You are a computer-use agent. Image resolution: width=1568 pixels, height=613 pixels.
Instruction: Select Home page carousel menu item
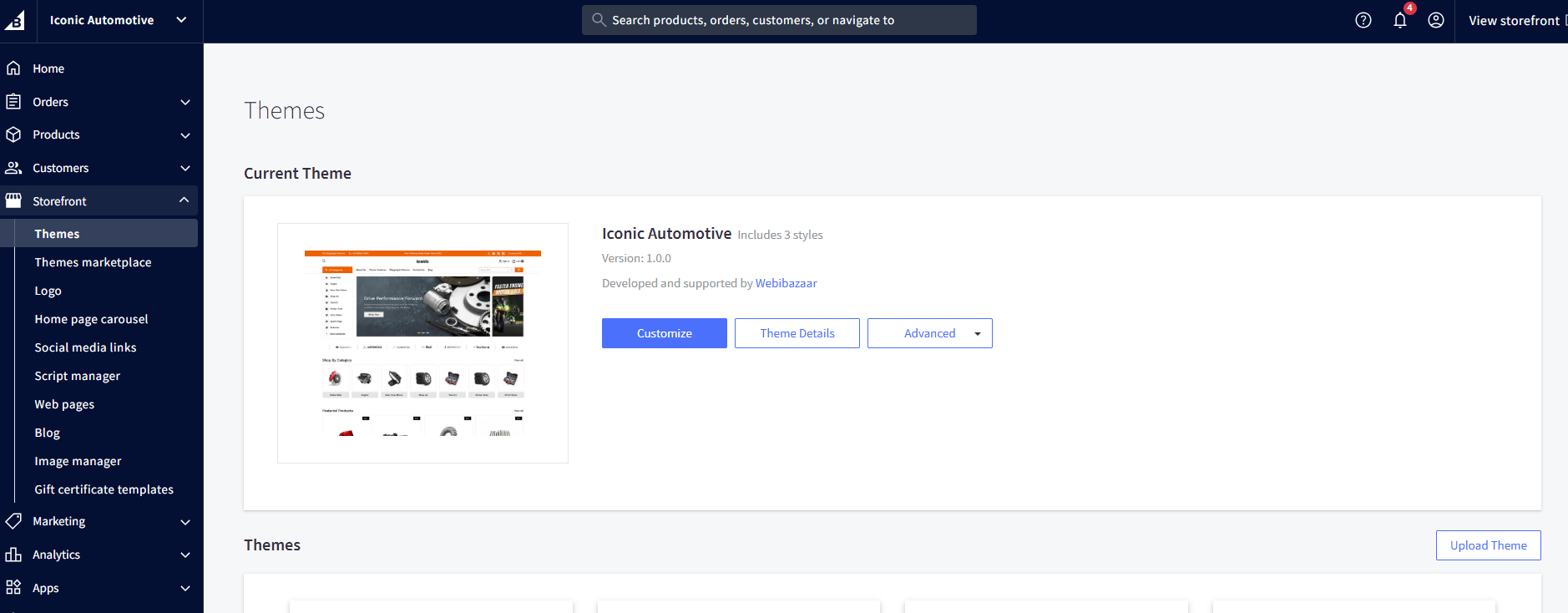point(91,319)
